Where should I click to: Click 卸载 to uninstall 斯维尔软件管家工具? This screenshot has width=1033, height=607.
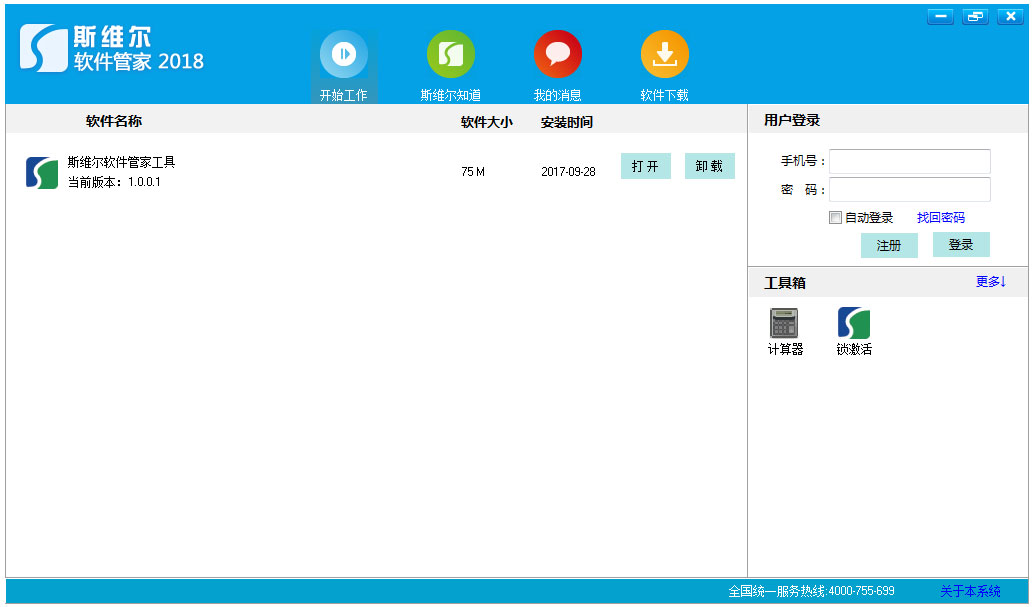(710, 166)
